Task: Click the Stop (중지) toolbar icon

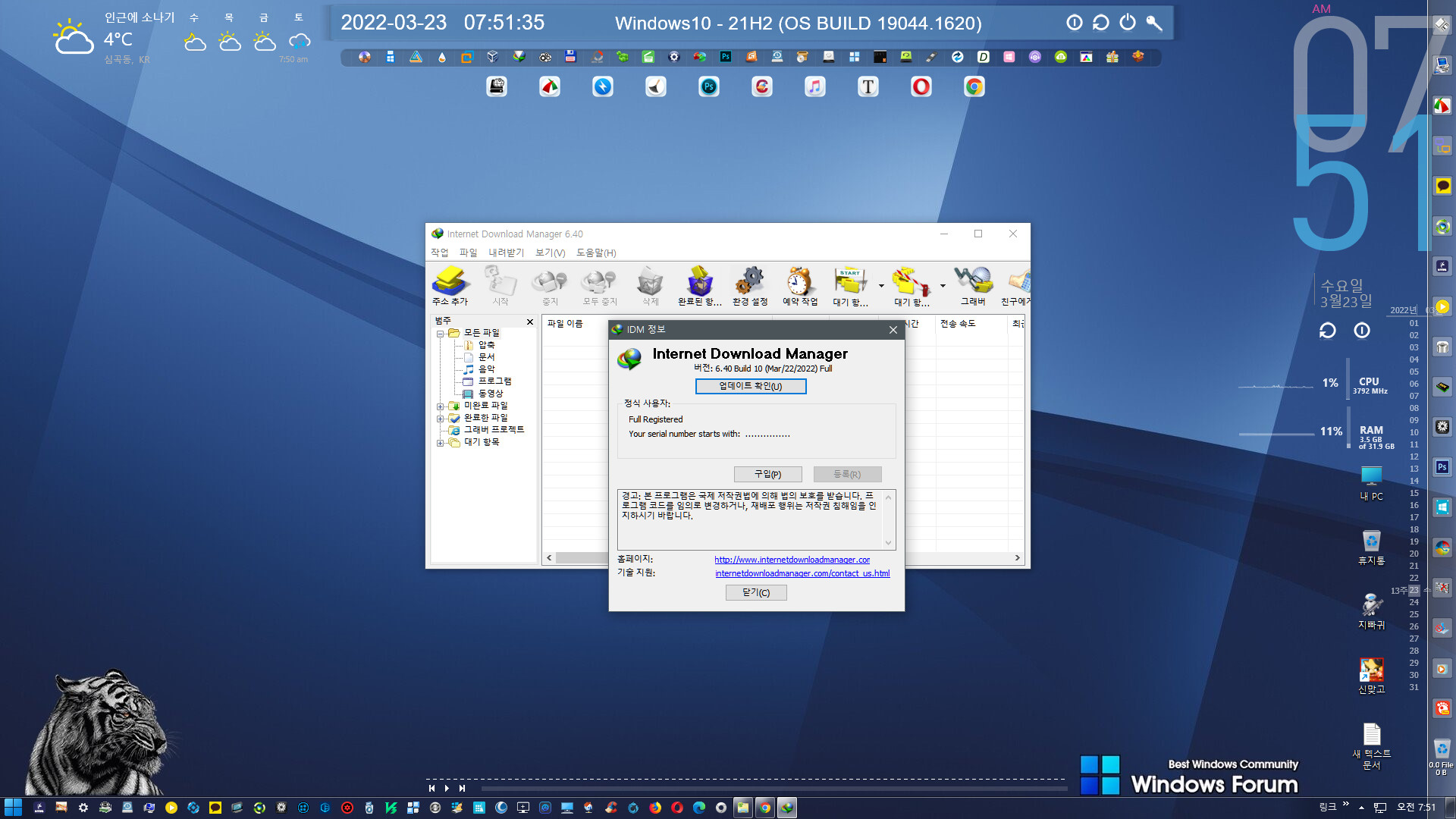Action: pos(550,286)
